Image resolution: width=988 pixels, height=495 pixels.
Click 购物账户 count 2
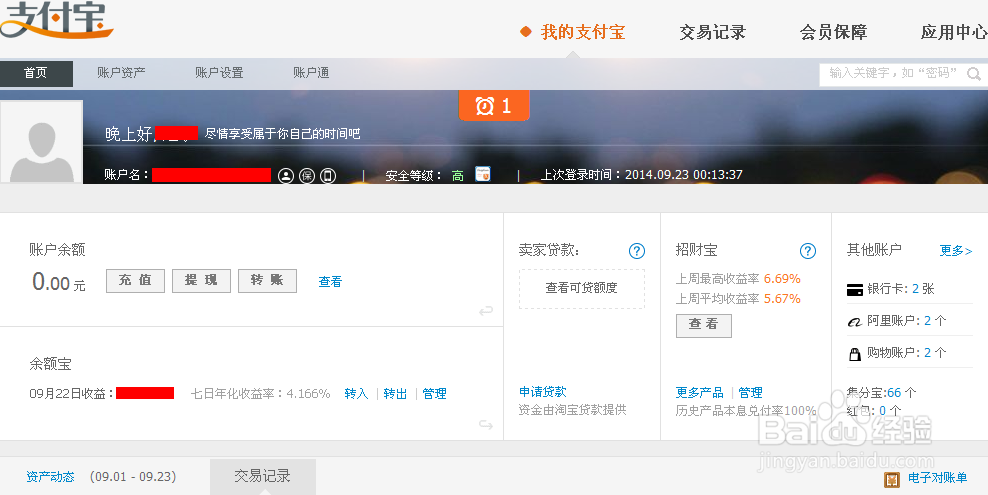point(928,353)
